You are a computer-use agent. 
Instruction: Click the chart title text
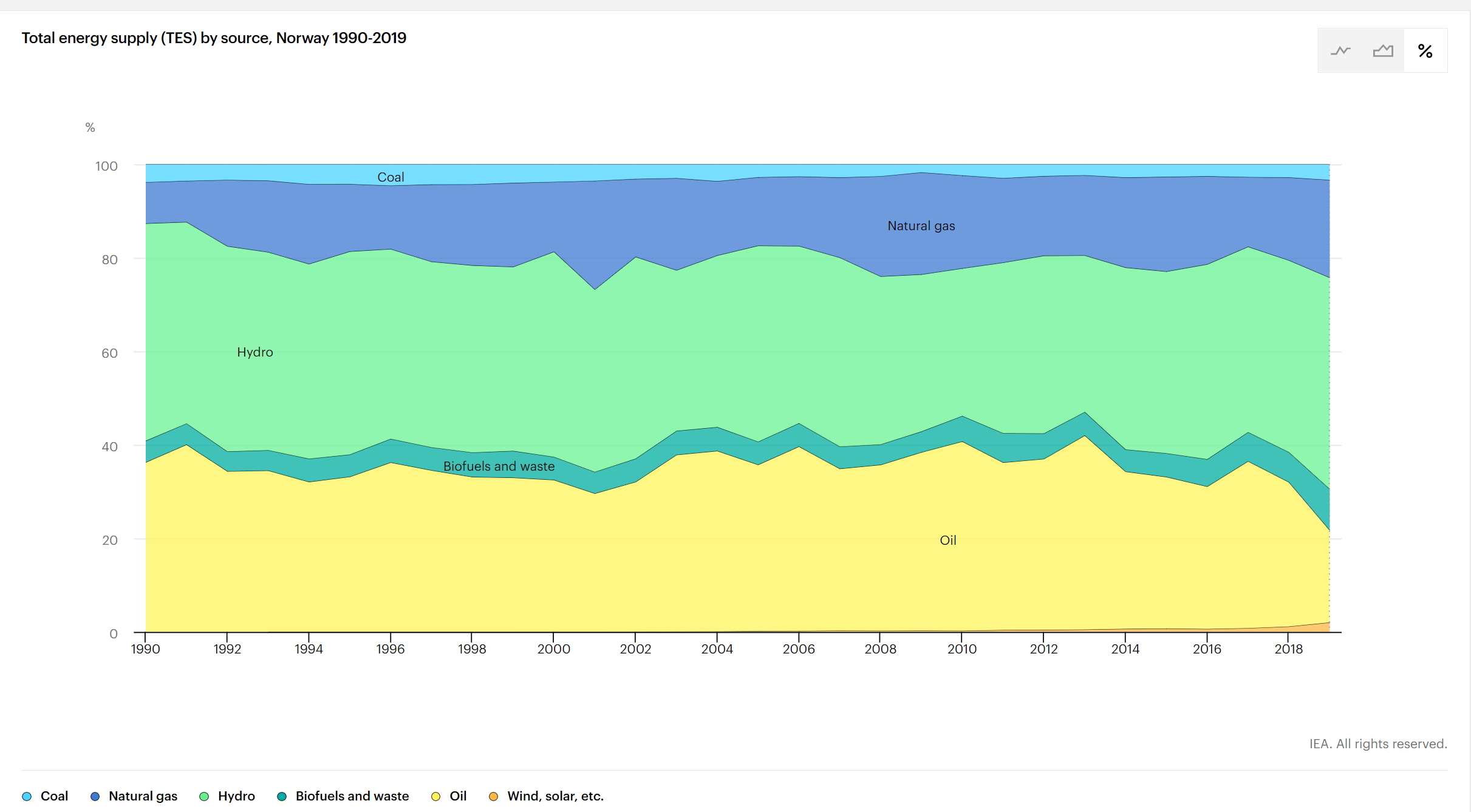pos(214,38)
